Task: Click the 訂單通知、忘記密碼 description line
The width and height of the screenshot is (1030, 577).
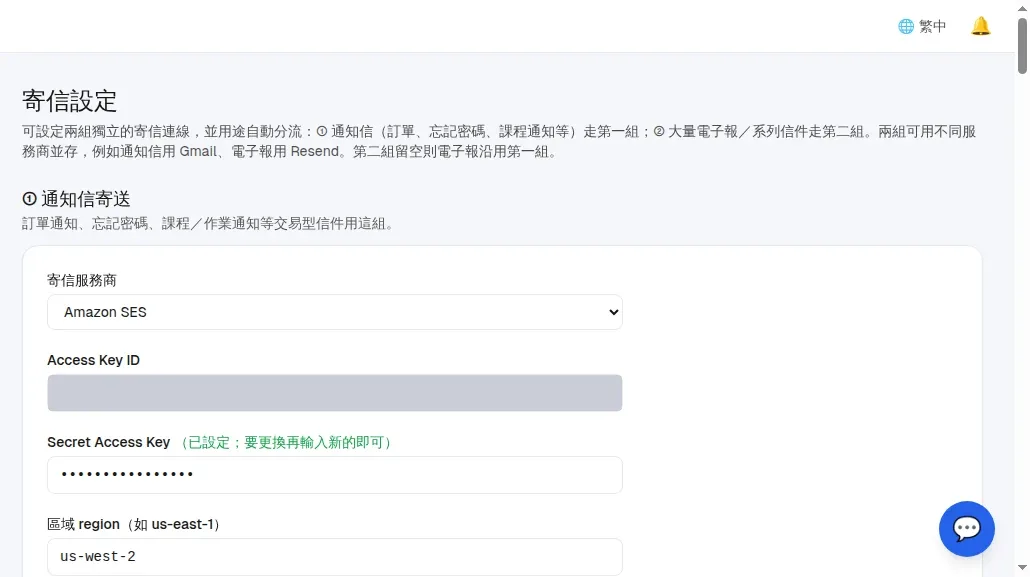Action: 210,223
